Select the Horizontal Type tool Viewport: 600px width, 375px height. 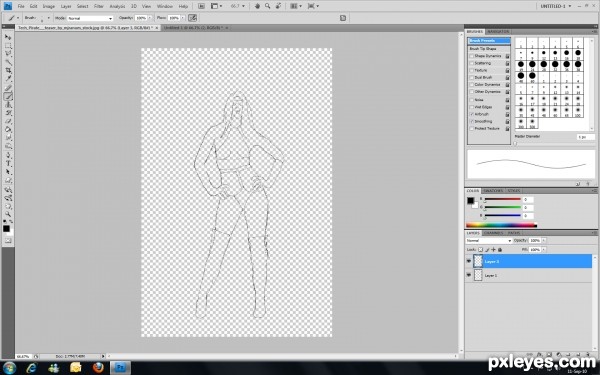[8, 164]
